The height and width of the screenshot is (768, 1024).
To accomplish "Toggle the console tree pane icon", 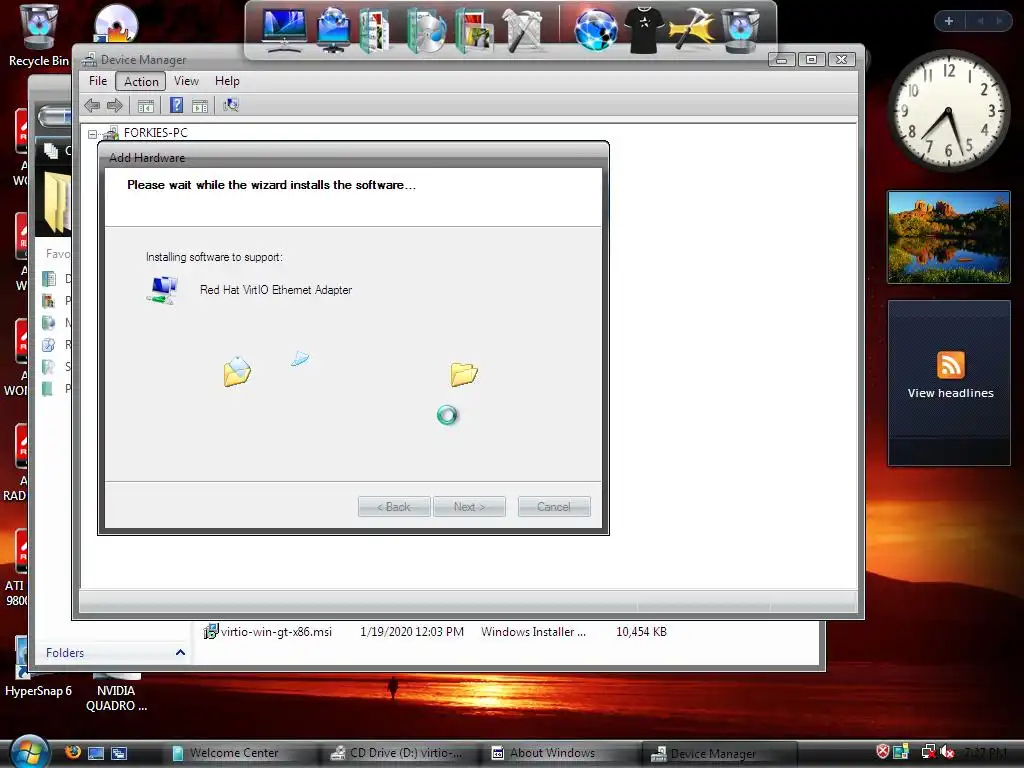I will [146, 105].
